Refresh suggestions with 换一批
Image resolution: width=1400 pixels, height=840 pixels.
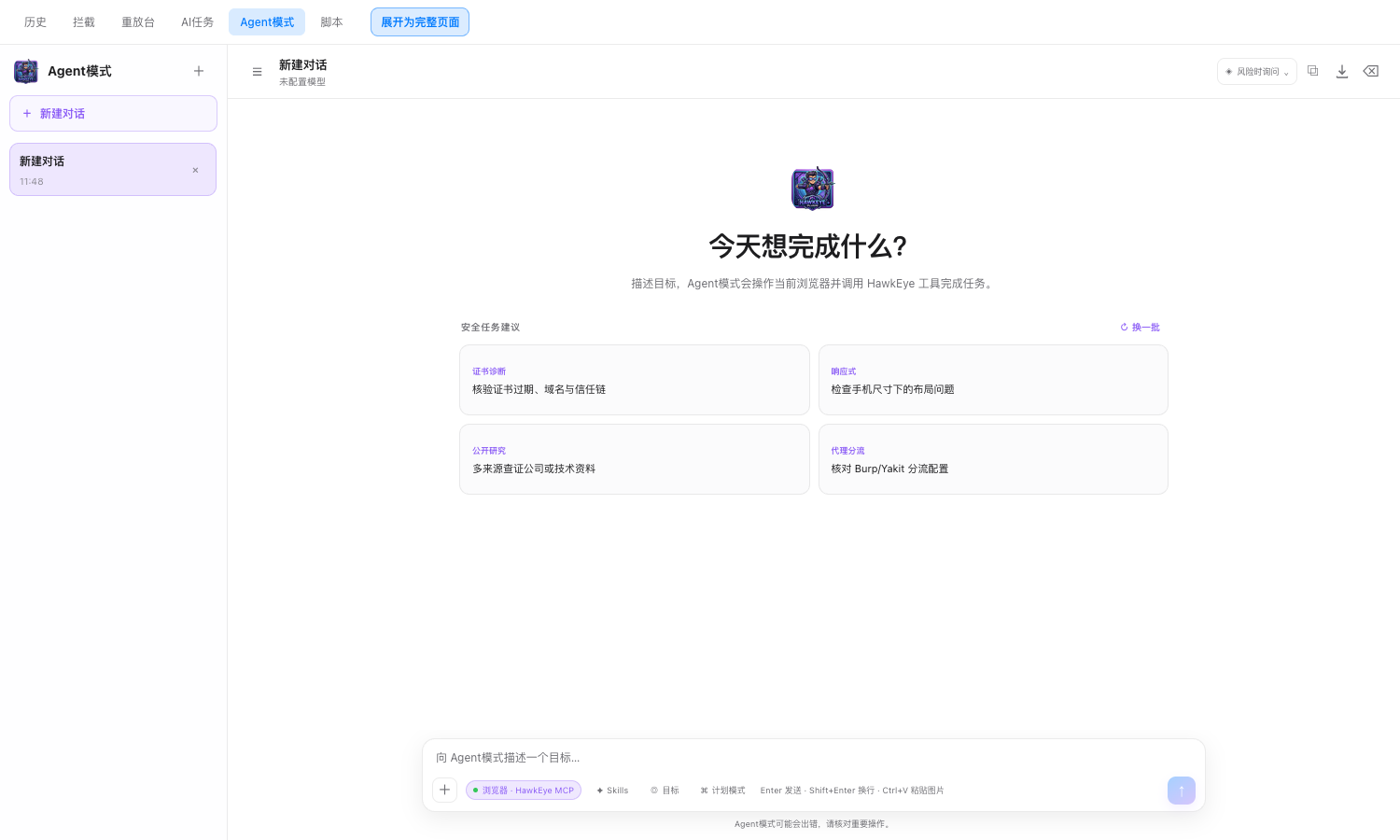tap(1141, 328)
